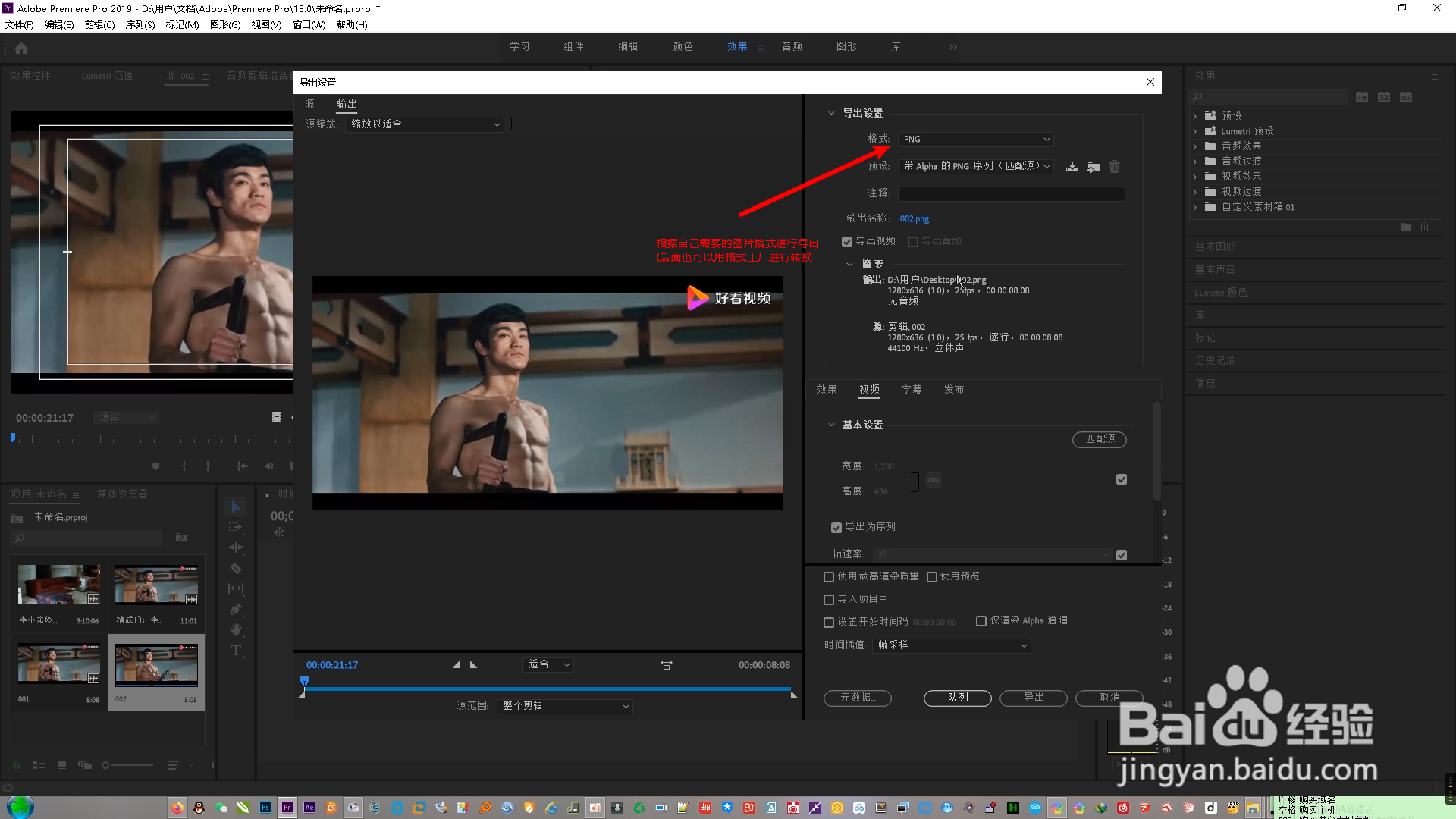Click go to in point icon in source monitor
The image size is (1456, 819).
click(x=243, y=466)
